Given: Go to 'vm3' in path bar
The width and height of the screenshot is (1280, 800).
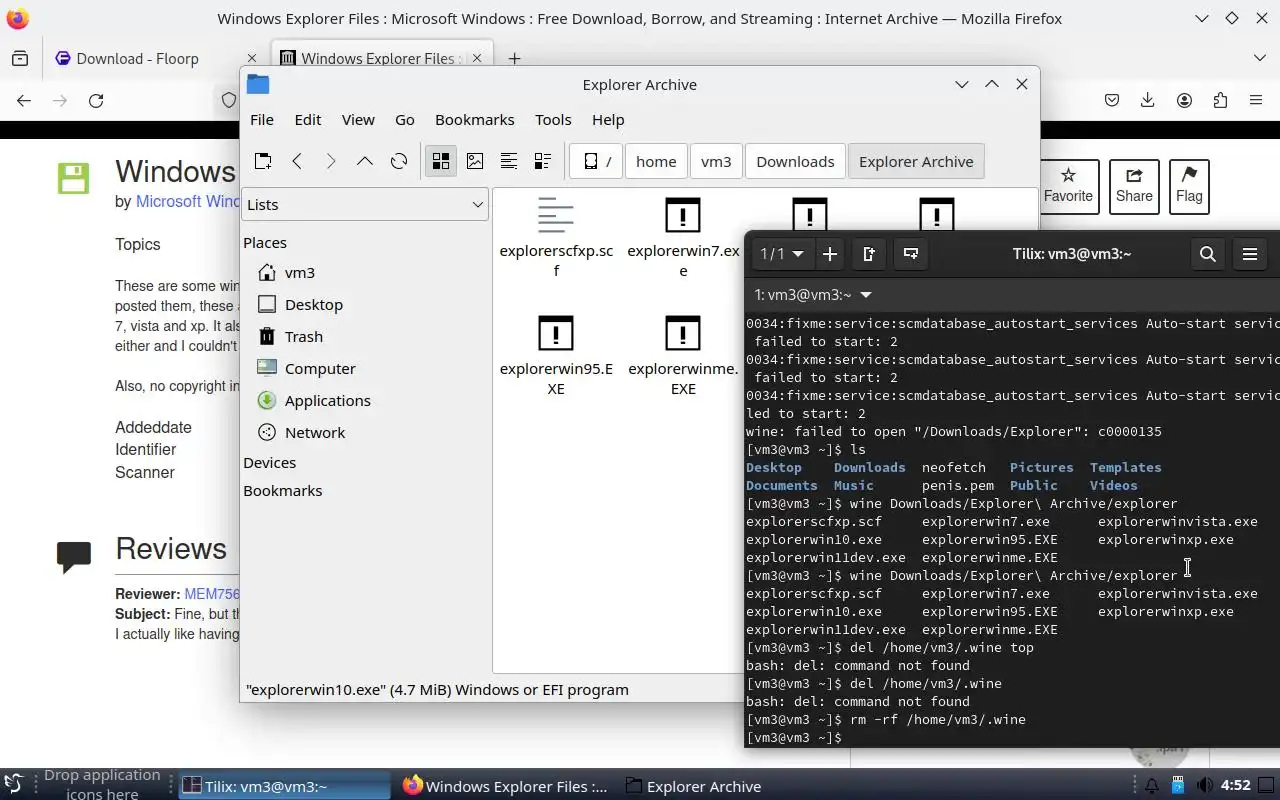Looking at the screenshot, I should tap(716, 161).
